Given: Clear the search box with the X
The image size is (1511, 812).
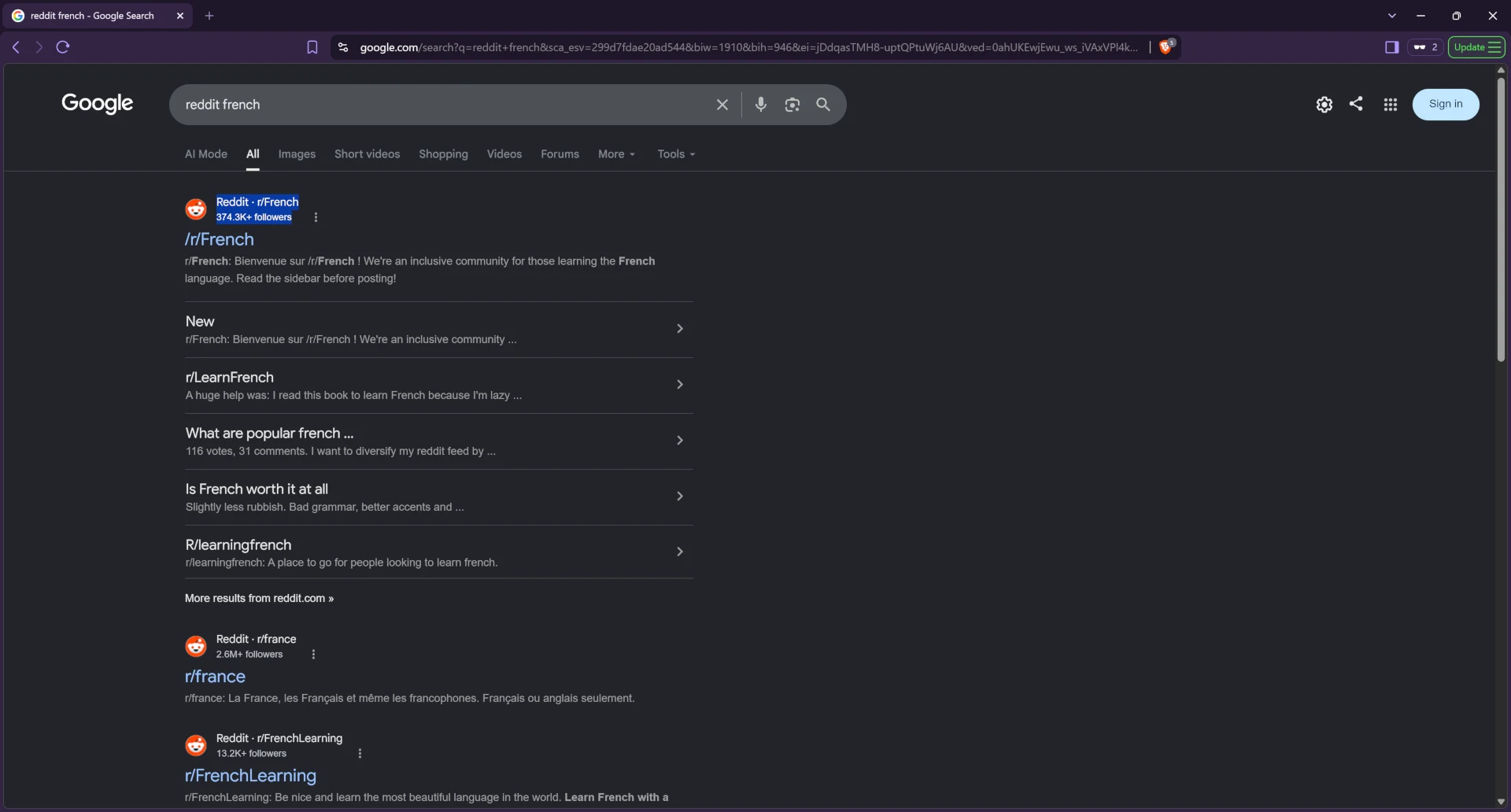Looking at the screenshot, I should click(722, 105).
